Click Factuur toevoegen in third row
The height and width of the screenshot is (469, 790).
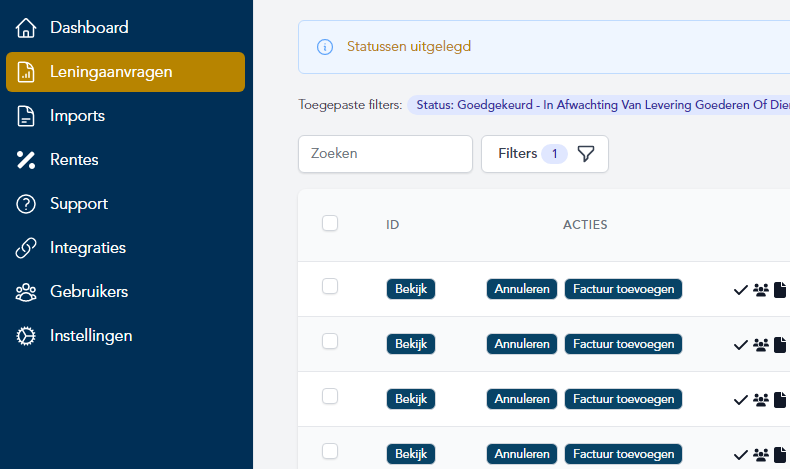tap(623, 399)
